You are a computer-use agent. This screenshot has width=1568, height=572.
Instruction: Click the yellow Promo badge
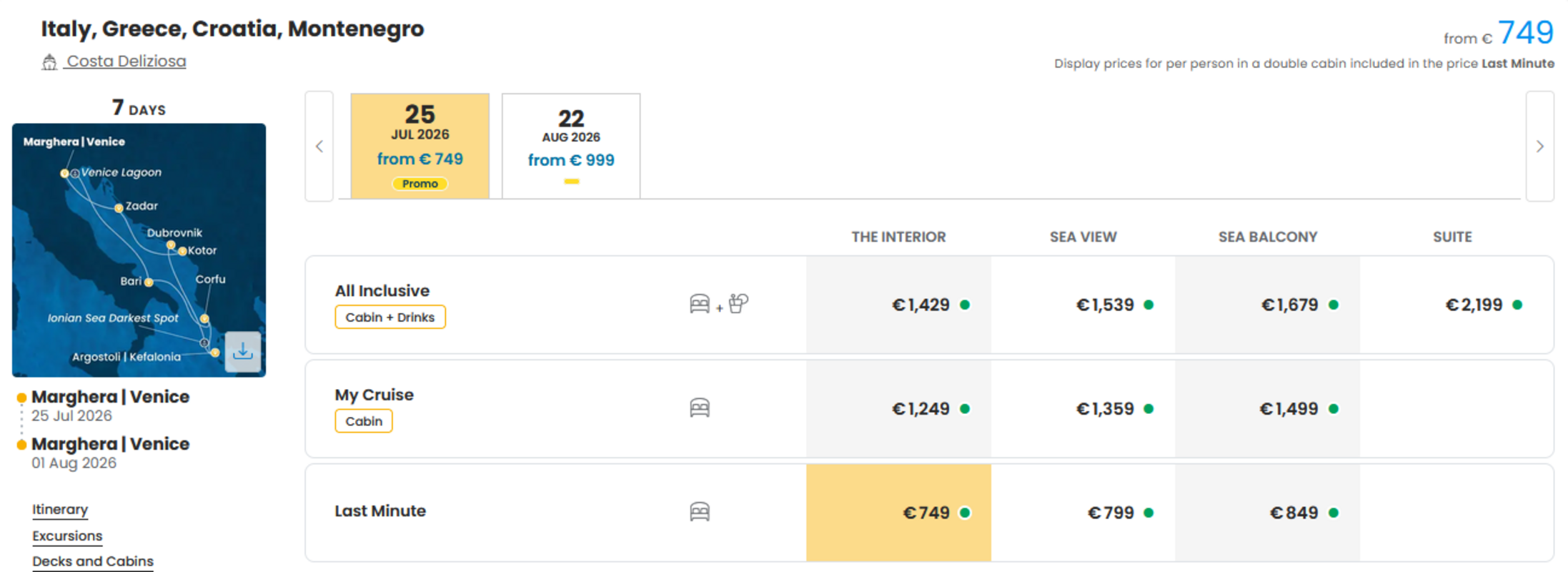[420, 184]
